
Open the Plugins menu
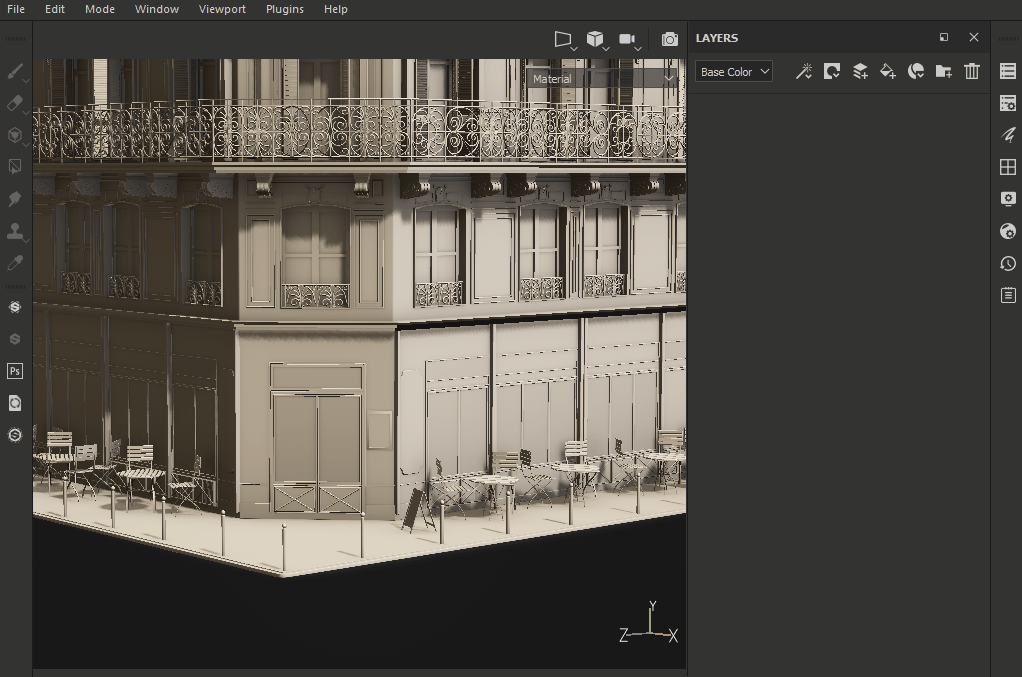coord(285,9)
